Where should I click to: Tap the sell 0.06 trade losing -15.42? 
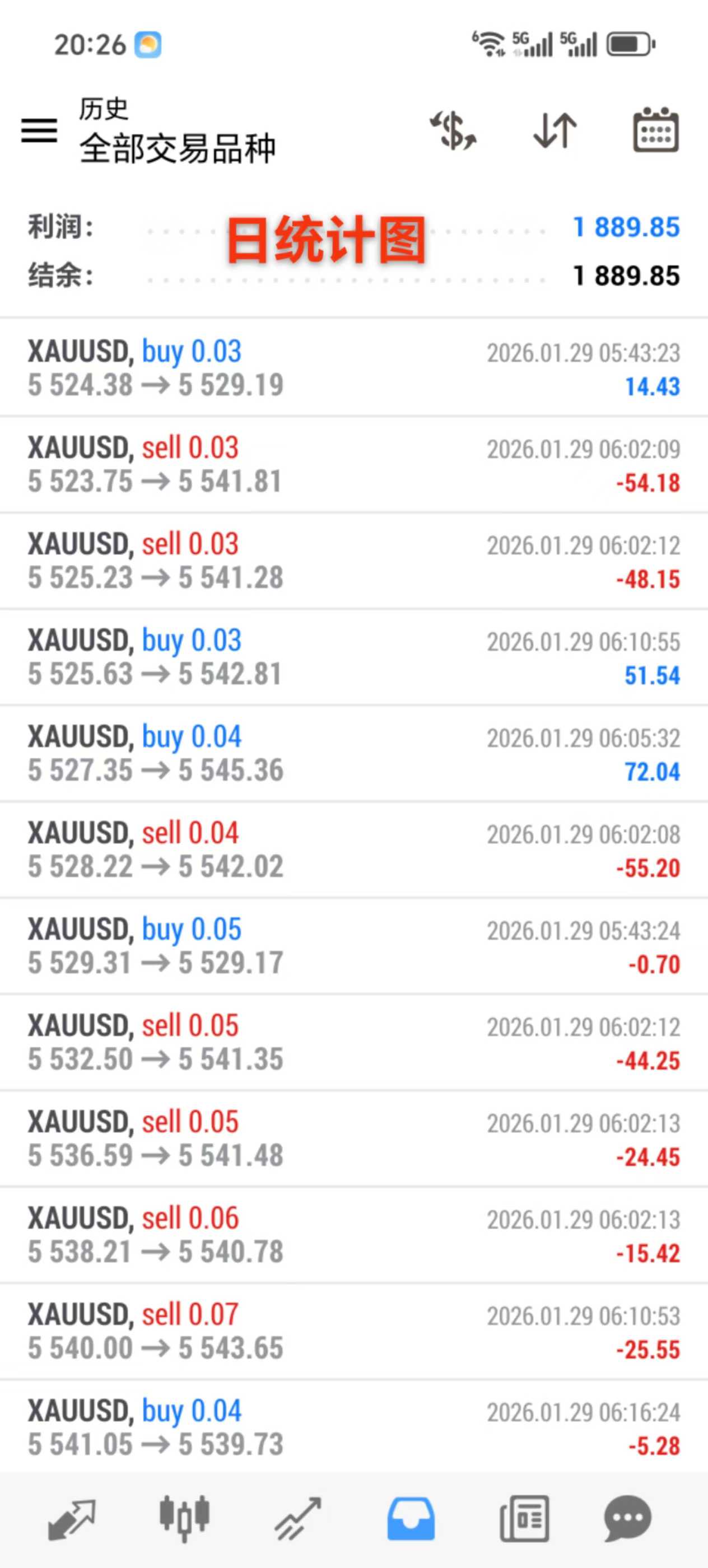point(353,1235)
